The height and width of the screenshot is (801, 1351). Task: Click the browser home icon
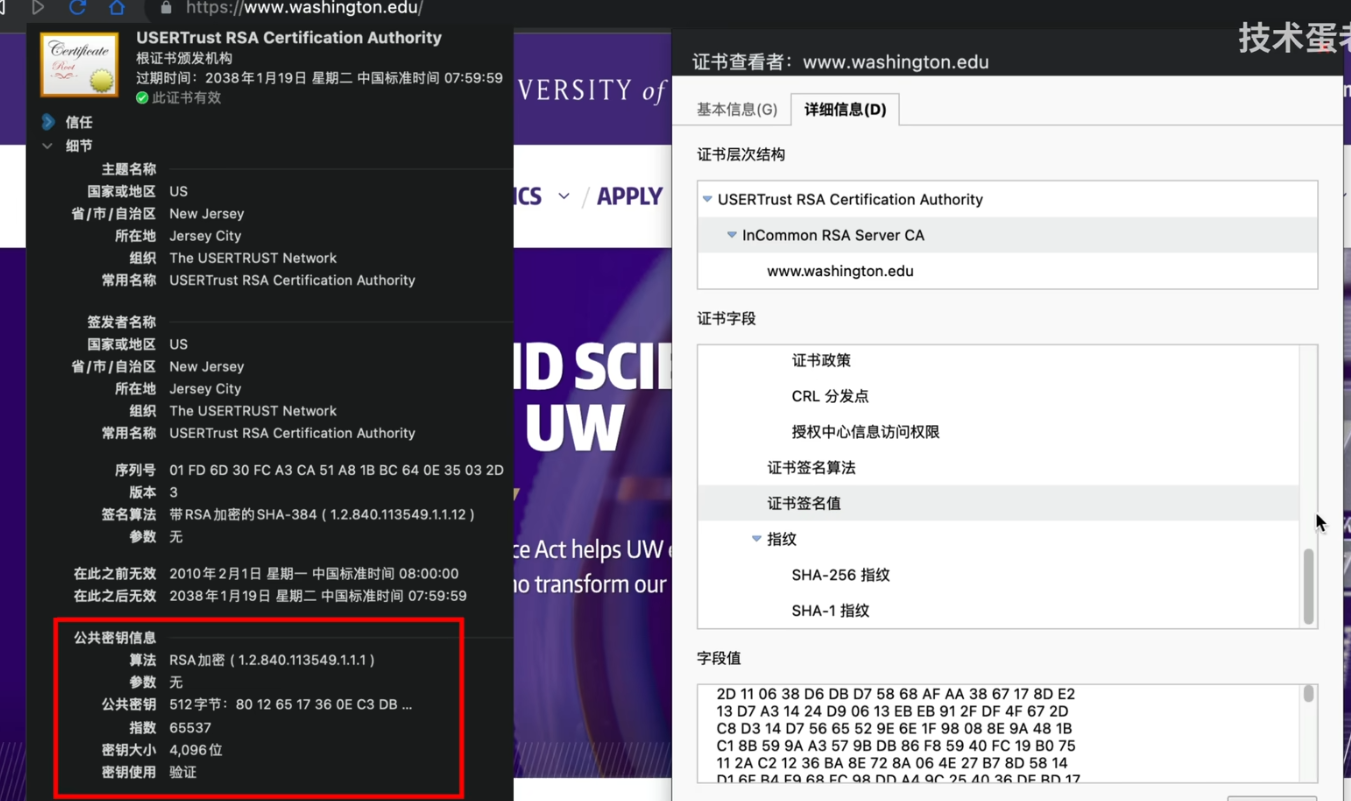click(x=117, y=8)
